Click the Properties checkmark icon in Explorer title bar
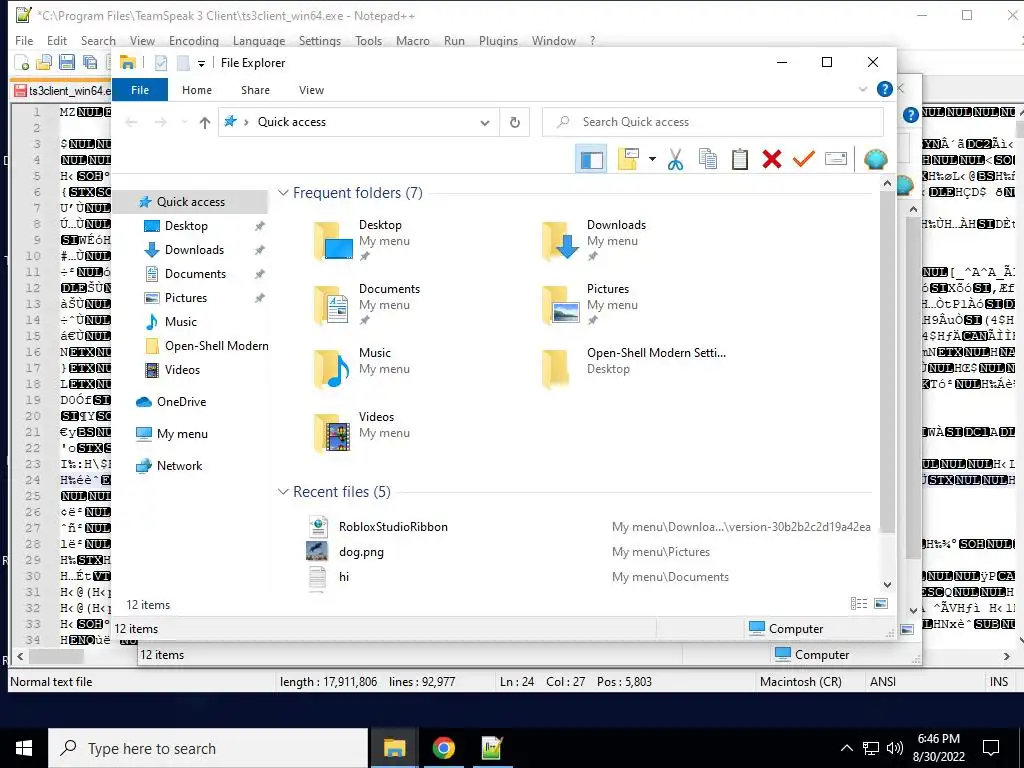1024x768 pixels. (161, 63)
